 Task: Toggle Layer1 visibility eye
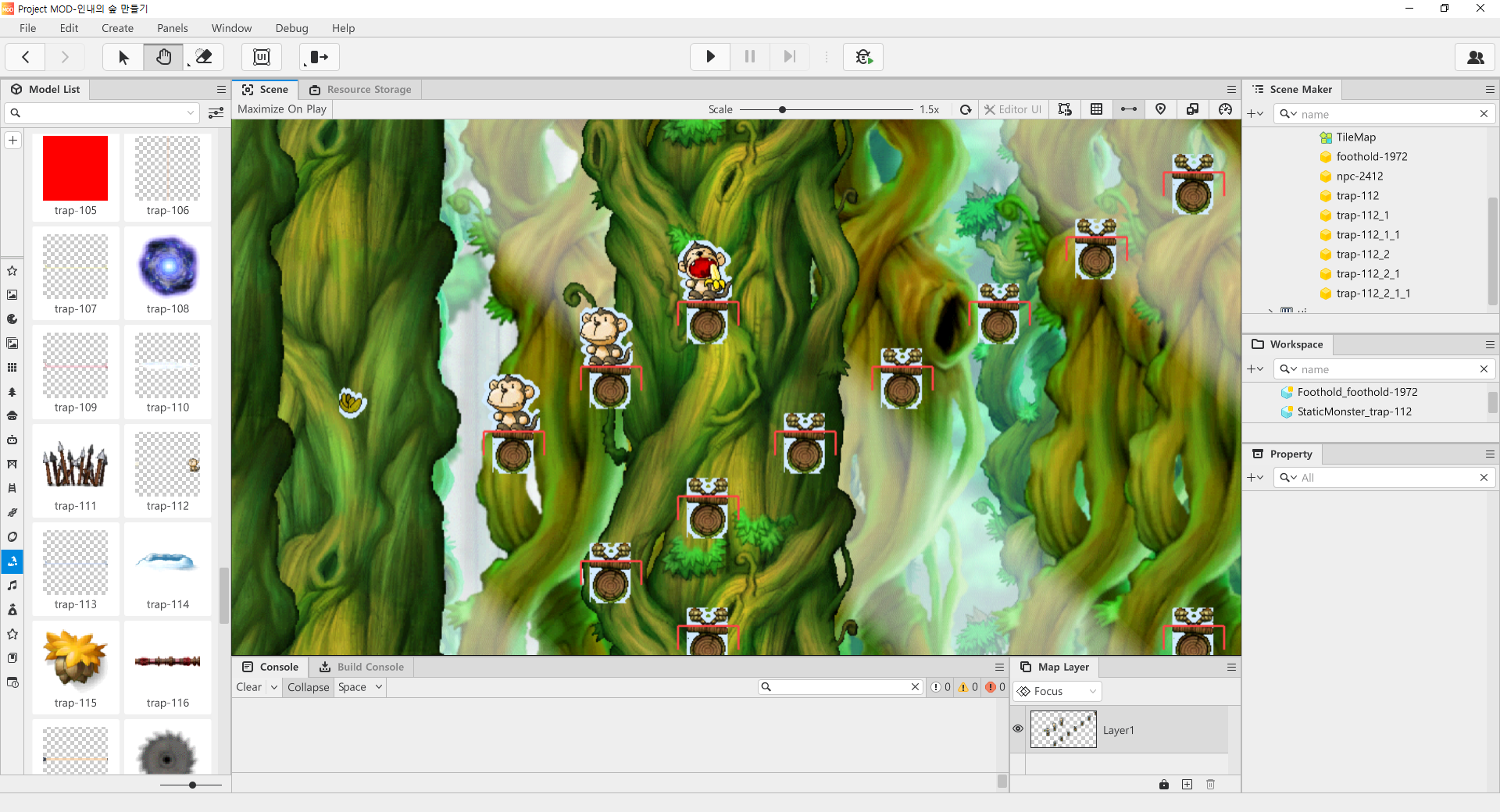[1018, 728]
